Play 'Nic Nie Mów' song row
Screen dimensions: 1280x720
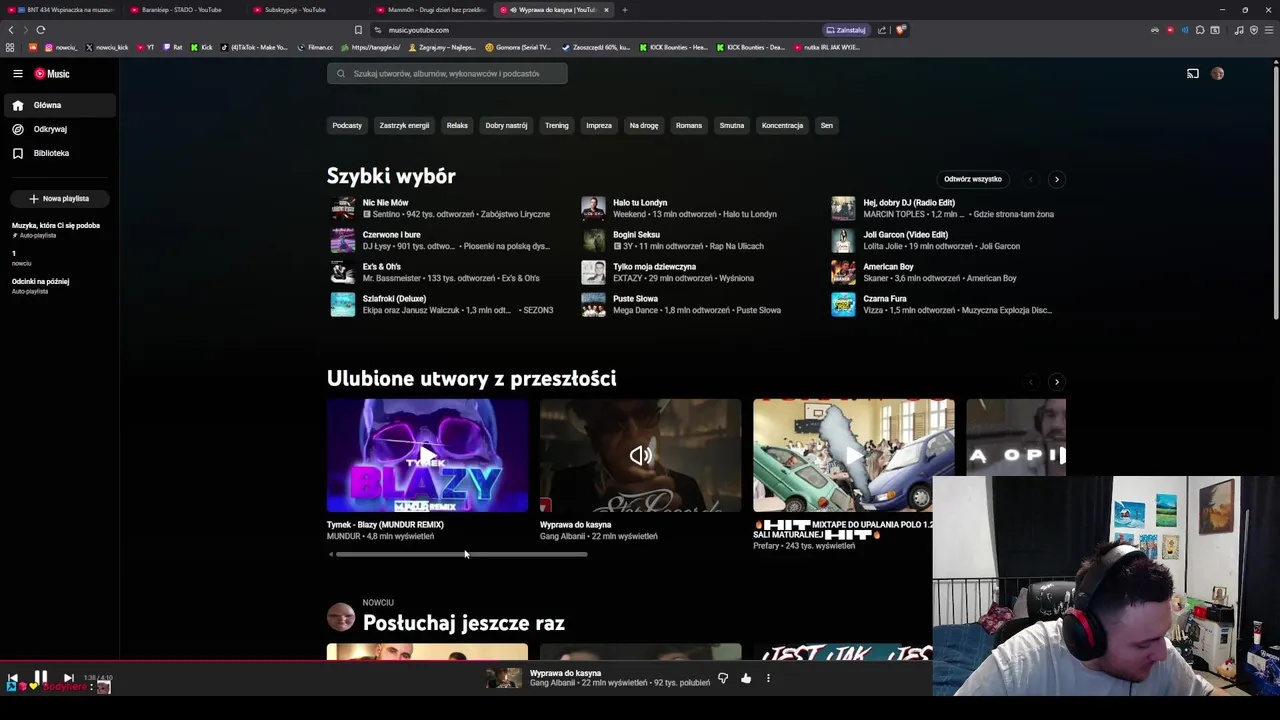point(447,208)
